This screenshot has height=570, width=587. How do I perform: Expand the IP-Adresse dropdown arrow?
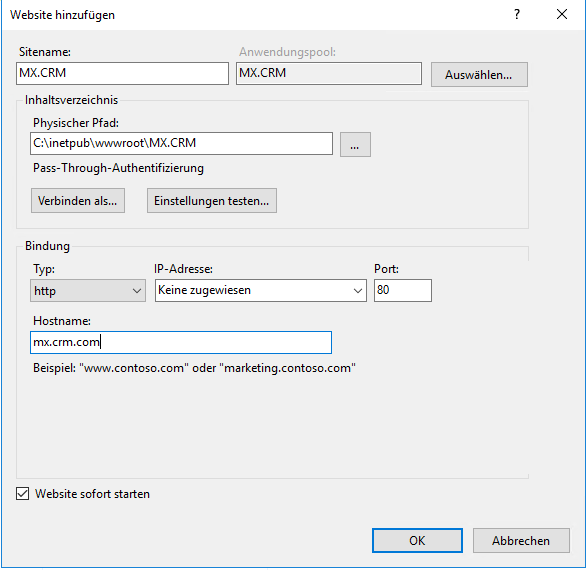(358, 290)
